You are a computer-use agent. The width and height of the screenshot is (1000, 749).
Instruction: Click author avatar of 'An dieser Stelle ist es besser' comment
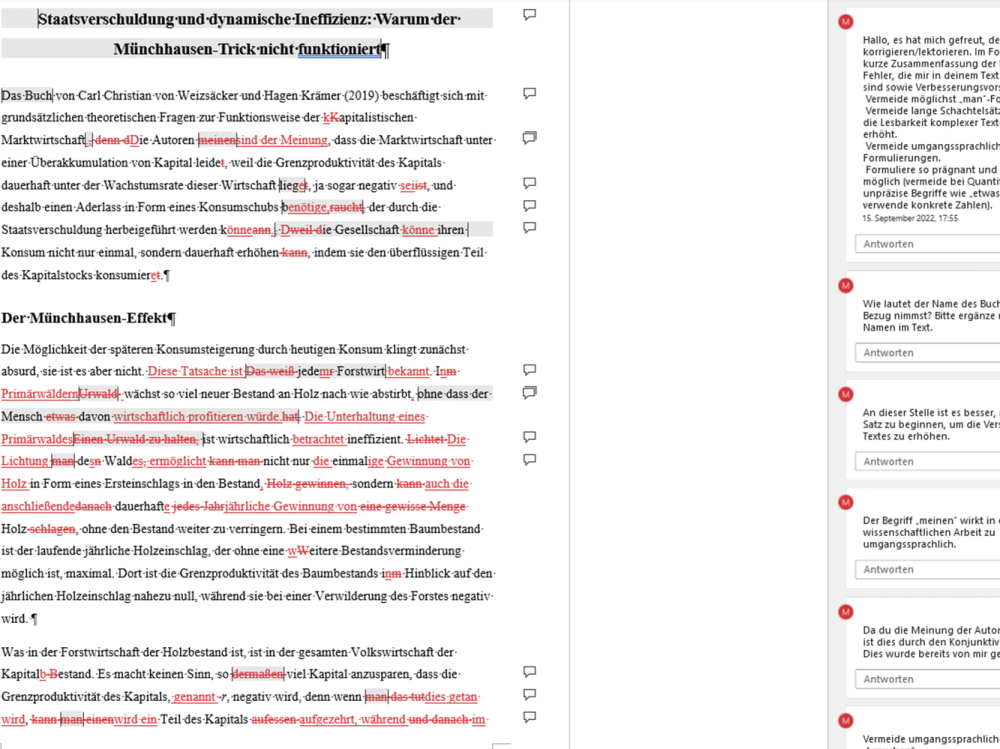pyautogui.click(x=846, y=394)
